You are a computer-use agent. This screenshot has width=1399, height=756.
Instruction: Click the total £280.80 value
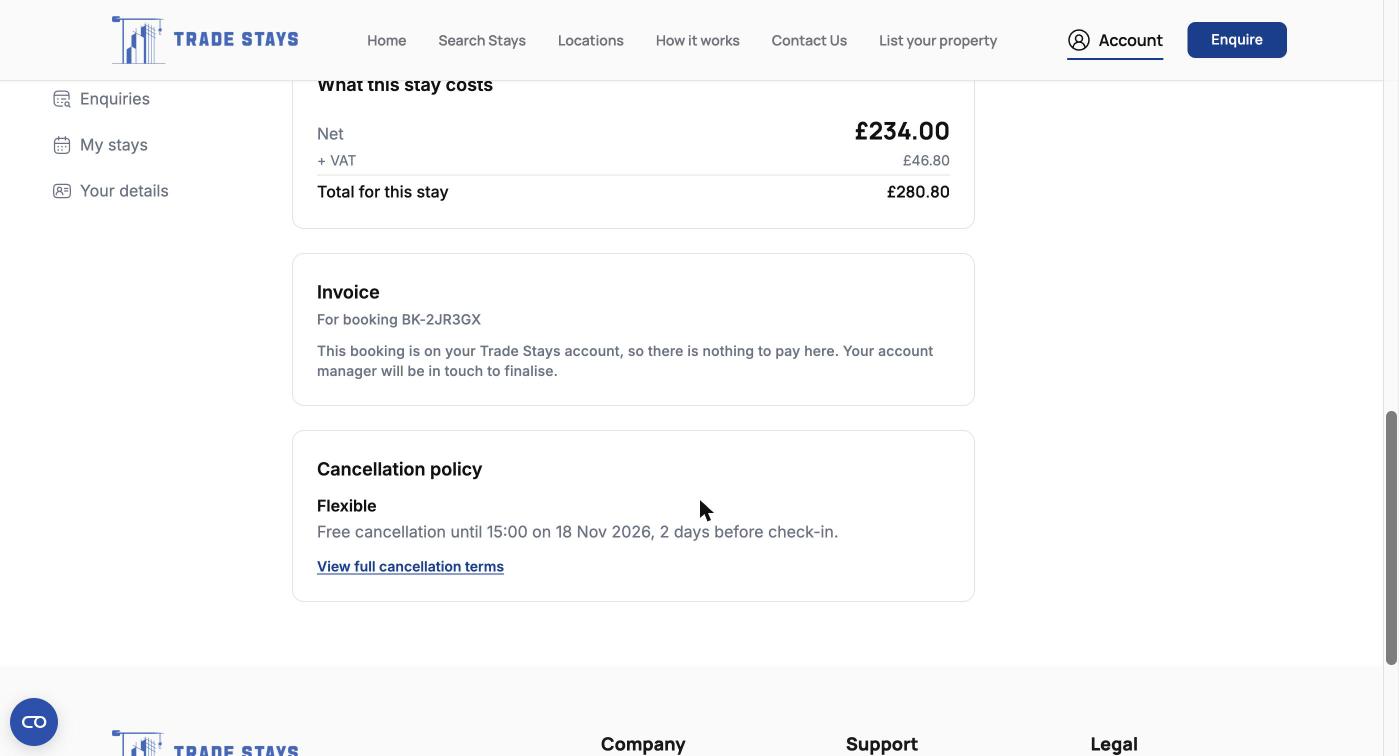pyautogui.click(x=918, y=192)
